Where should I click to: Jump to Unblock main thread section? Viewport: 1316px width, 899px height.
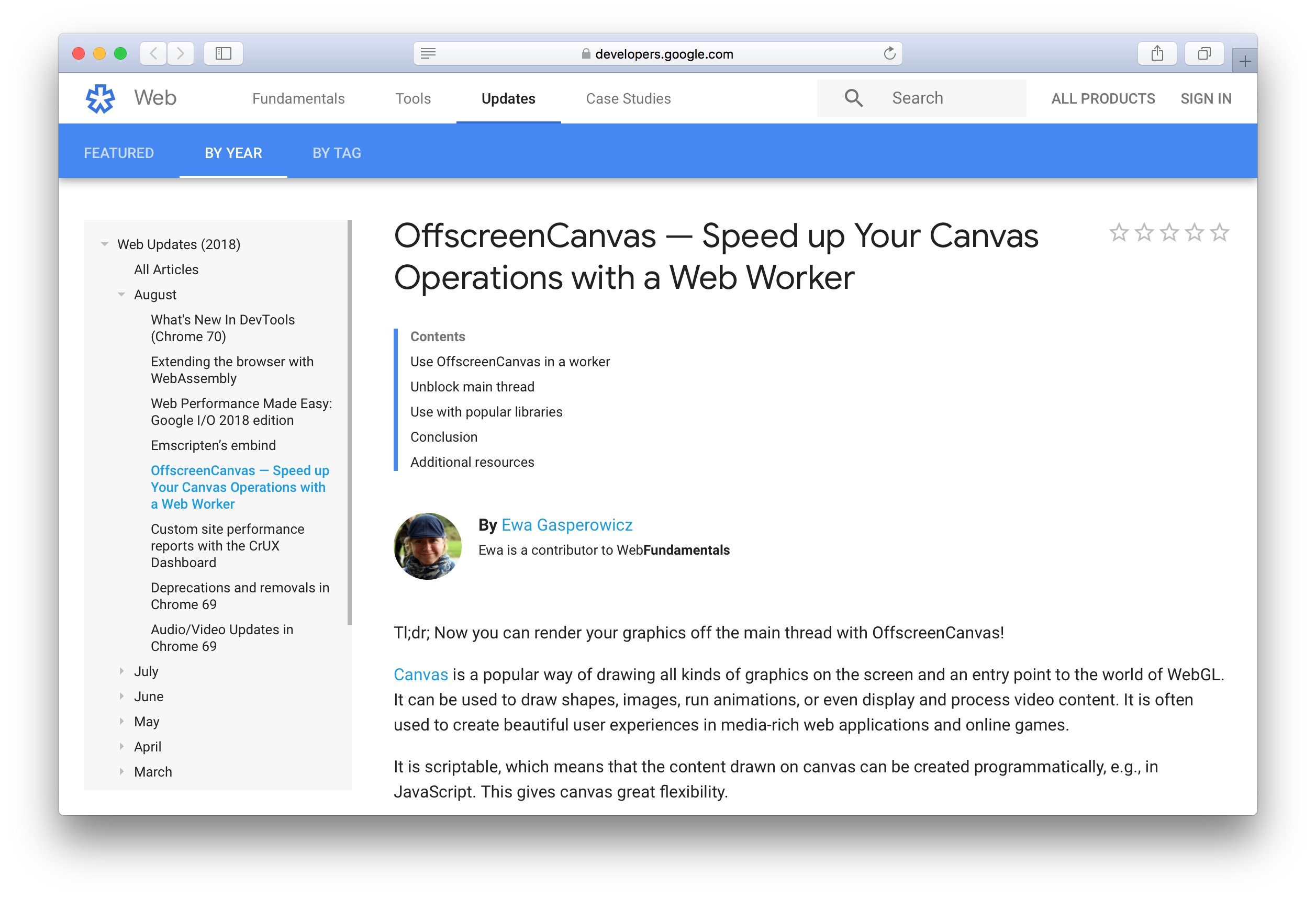[x=472, y=387]
